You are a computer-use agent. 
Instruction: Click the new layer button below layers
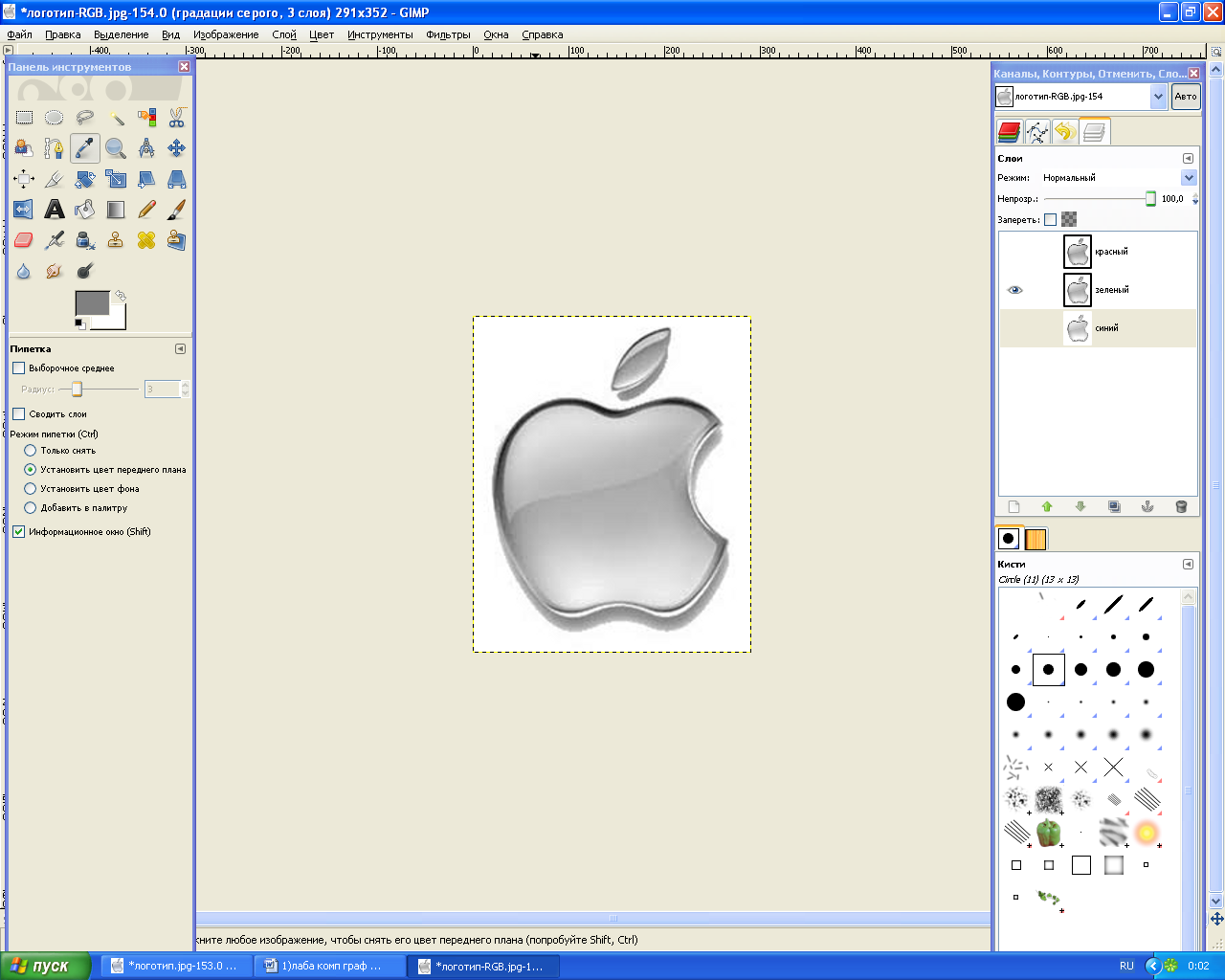pos(1014,506)
